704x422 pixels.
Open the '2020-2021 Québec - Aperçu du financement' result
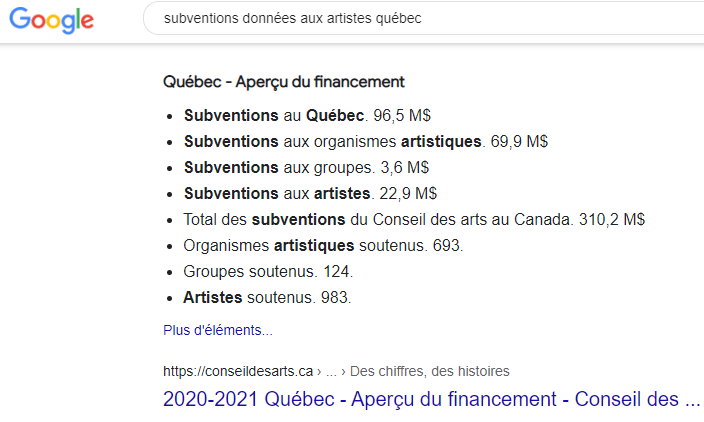(x=431, y=399)
